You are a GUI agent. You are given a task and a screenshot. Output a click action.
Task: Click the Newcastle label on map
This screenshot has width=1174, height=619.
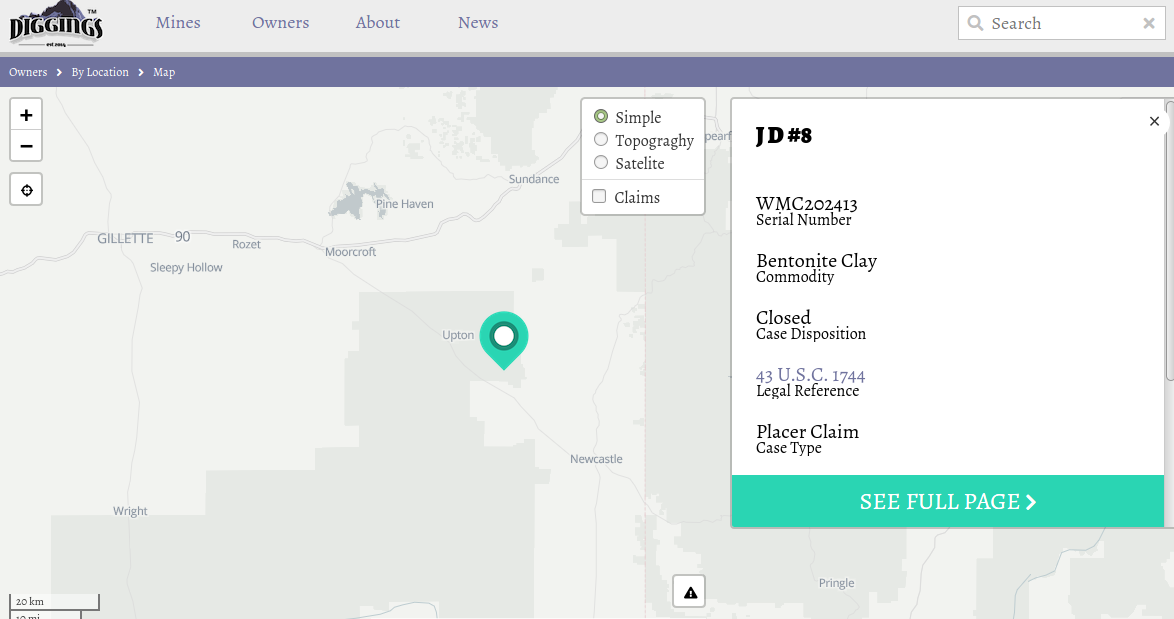click(x=596, y=459)
